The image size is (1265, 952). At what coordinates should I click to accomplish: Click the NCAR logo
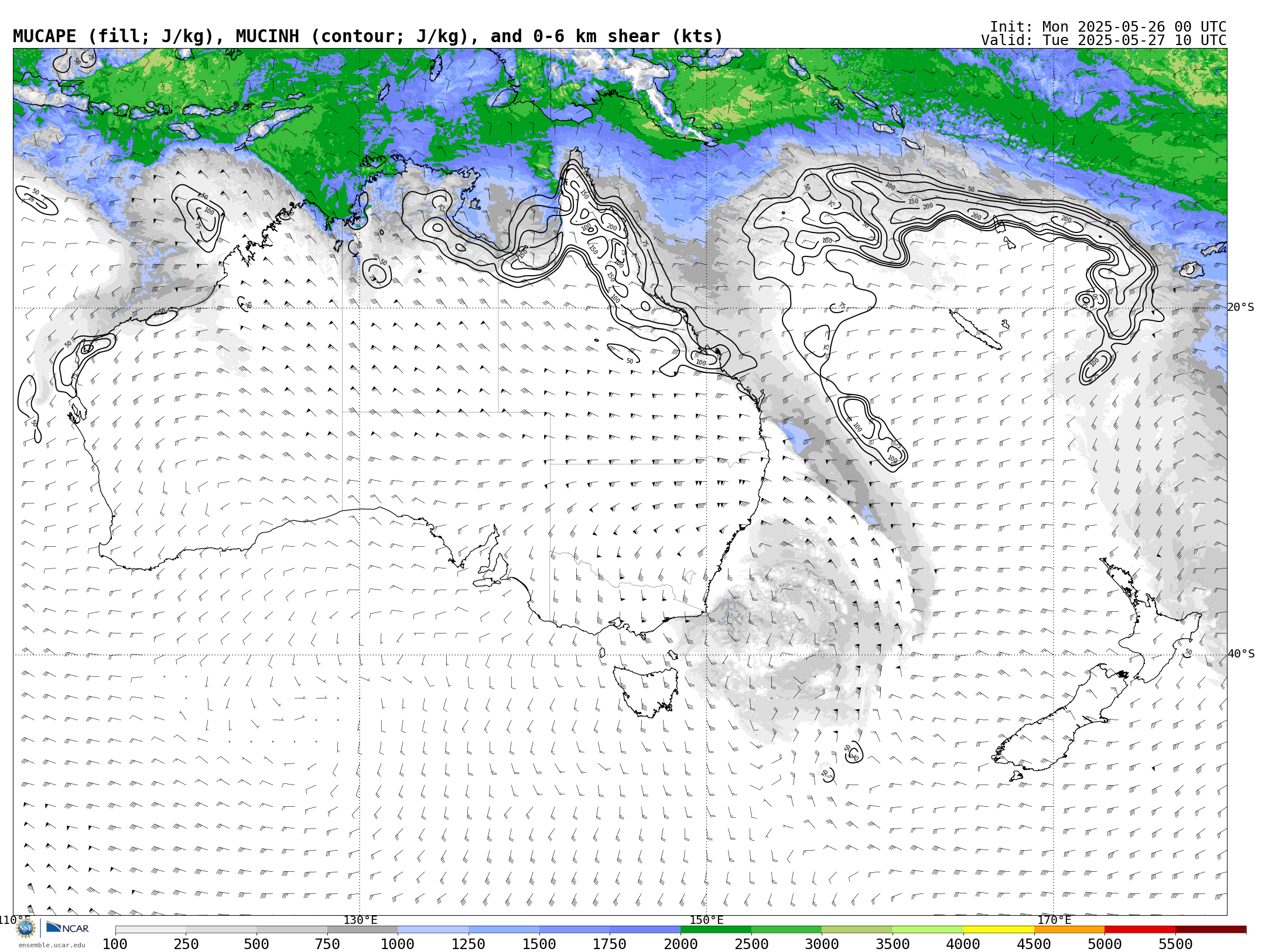[67, 927]
